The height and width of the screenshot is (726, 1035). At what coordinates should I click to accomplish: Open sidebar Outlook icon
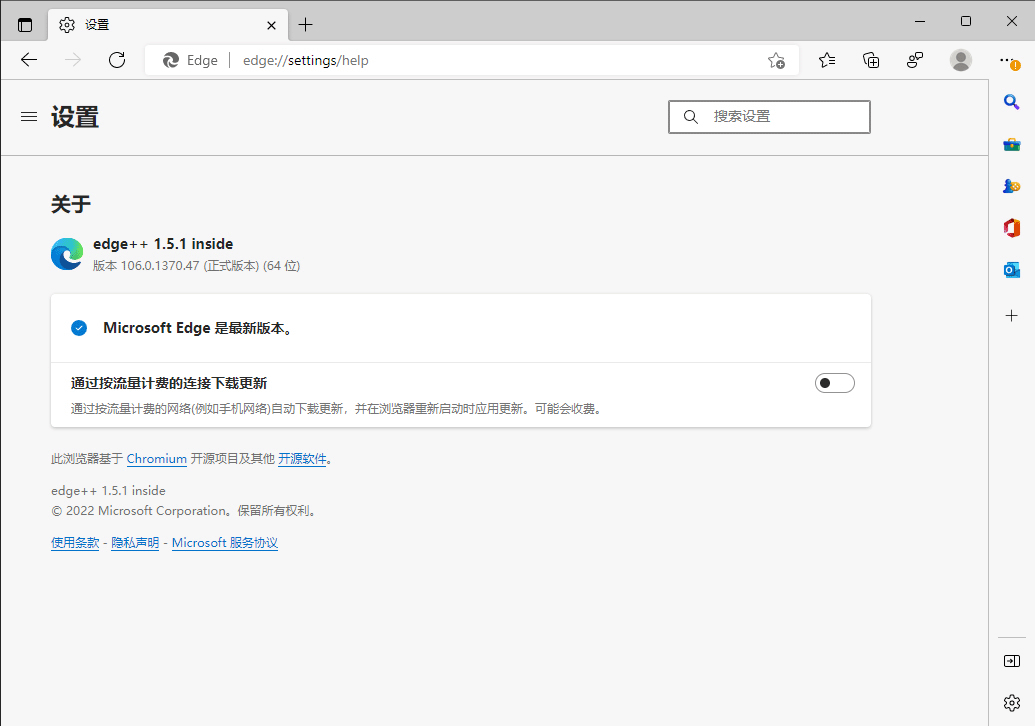[x=1011, y=270]
